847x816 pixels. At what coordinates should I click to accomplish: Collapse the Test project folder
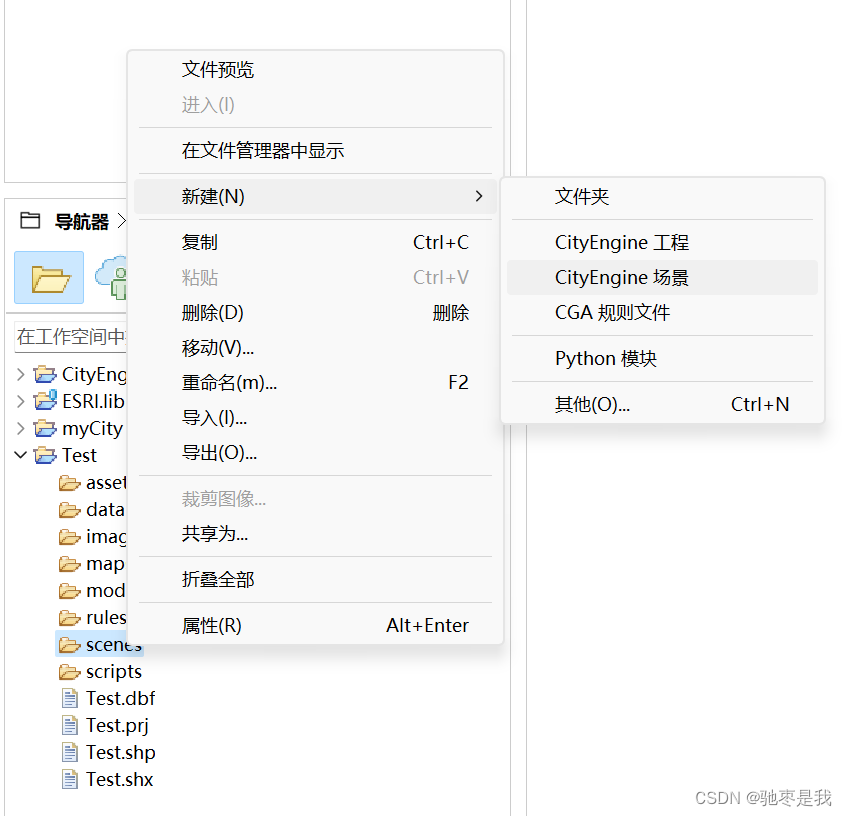click(22, 455)
